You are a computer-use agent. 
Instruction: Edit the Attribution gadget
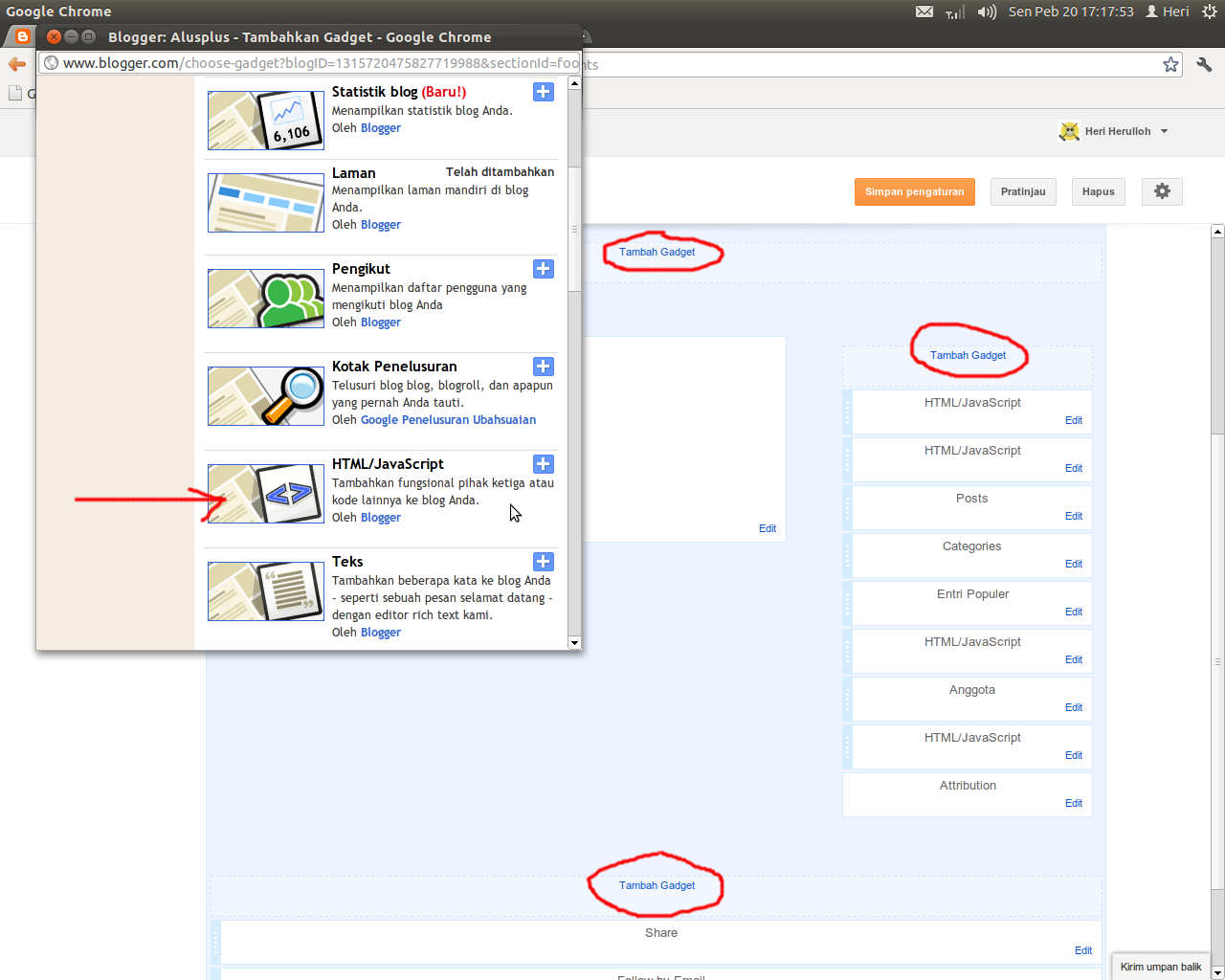1074,803
